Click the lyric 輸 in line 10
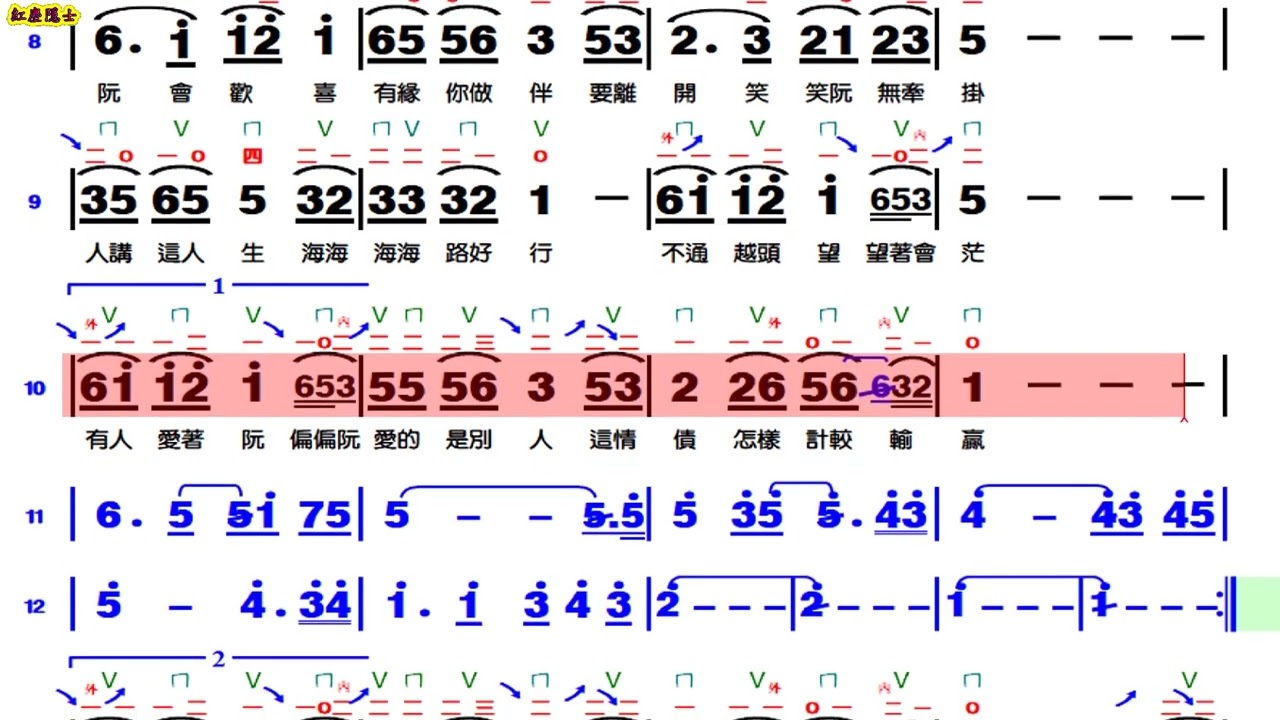 901,439
